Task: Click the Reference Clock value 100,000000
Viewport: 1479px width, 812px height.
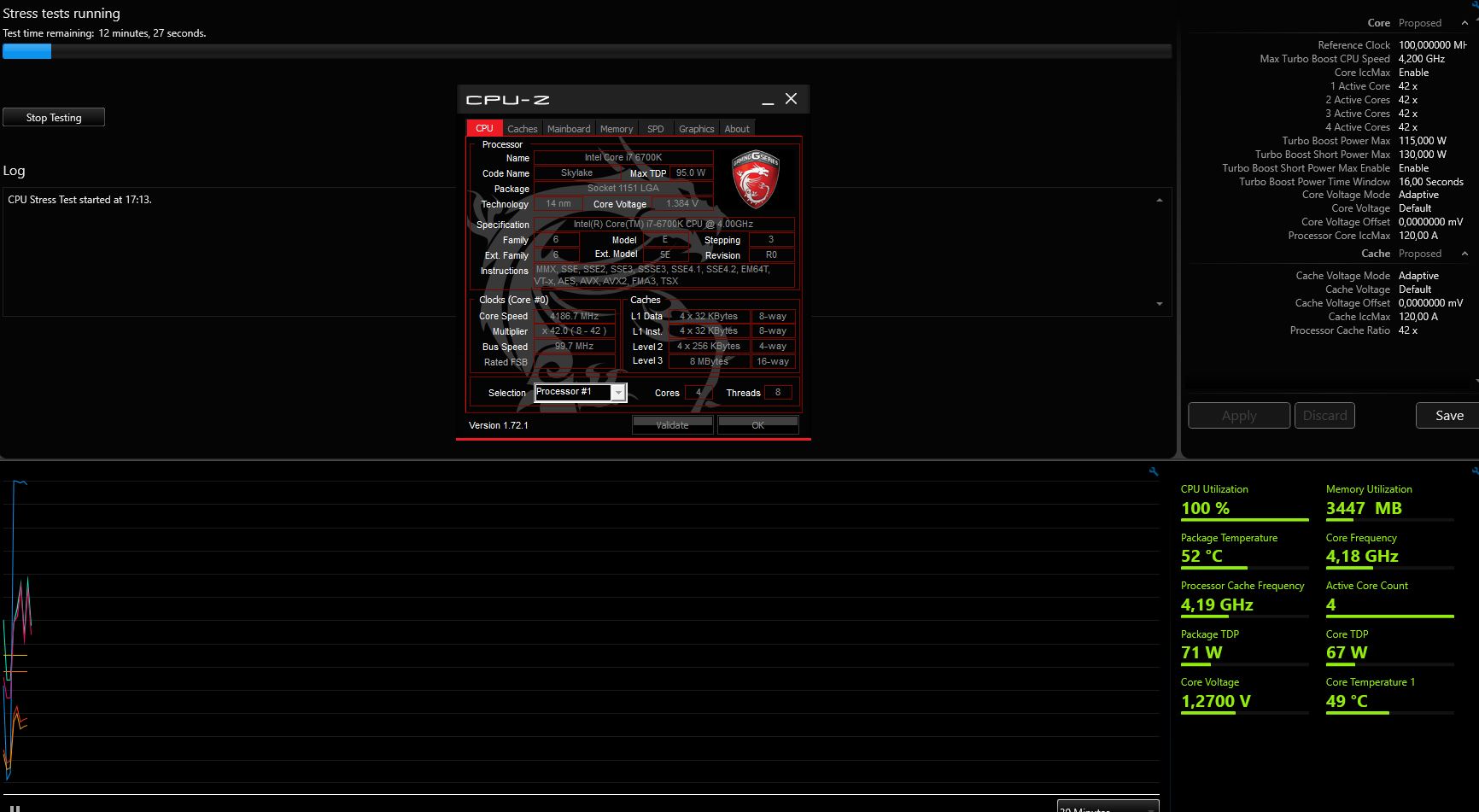Action: click(x=1433, y=45)
